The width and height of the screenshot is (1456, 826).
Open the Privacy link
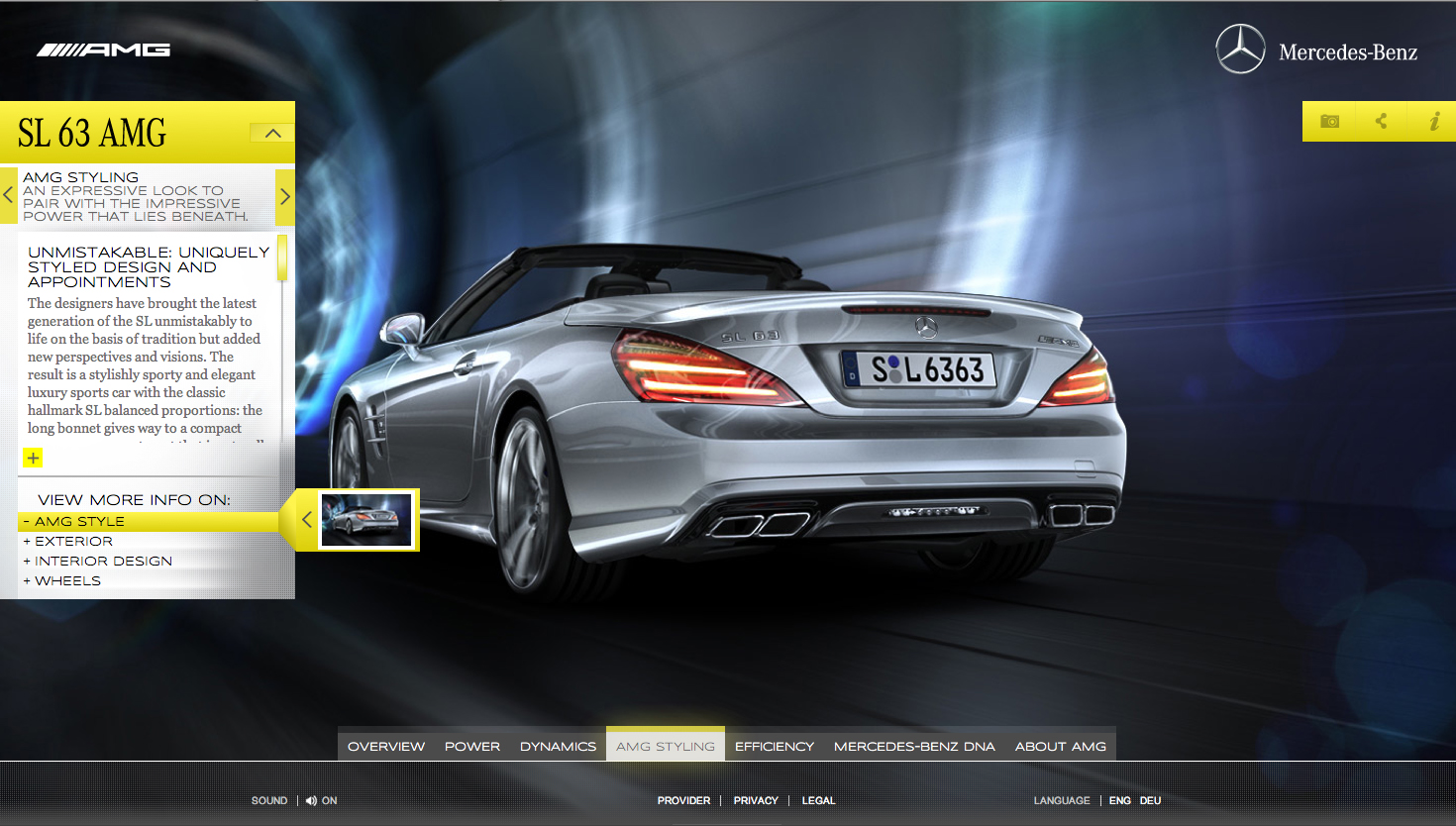click(x=756, y=800)
